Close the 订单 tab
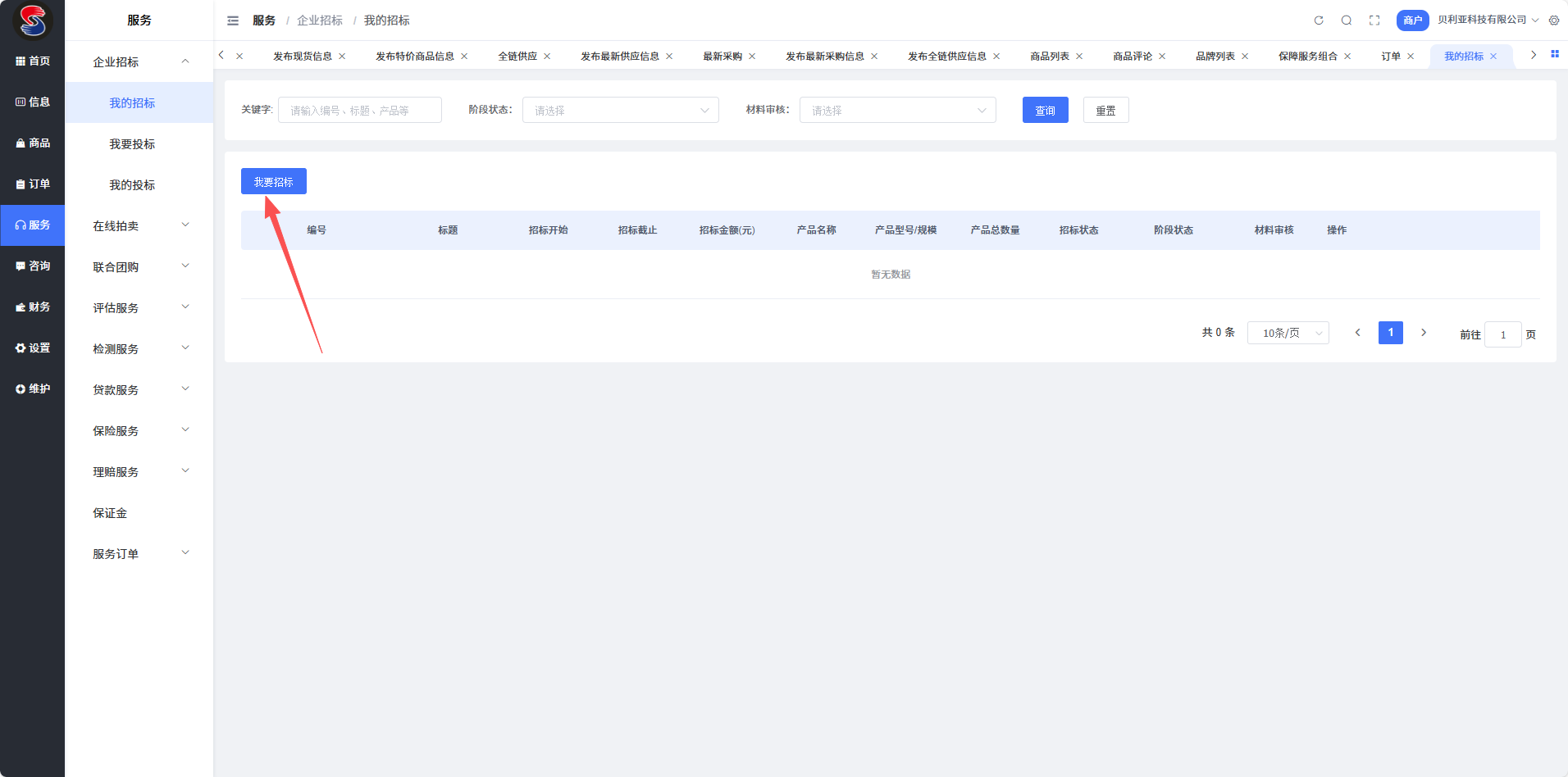 1411,57
